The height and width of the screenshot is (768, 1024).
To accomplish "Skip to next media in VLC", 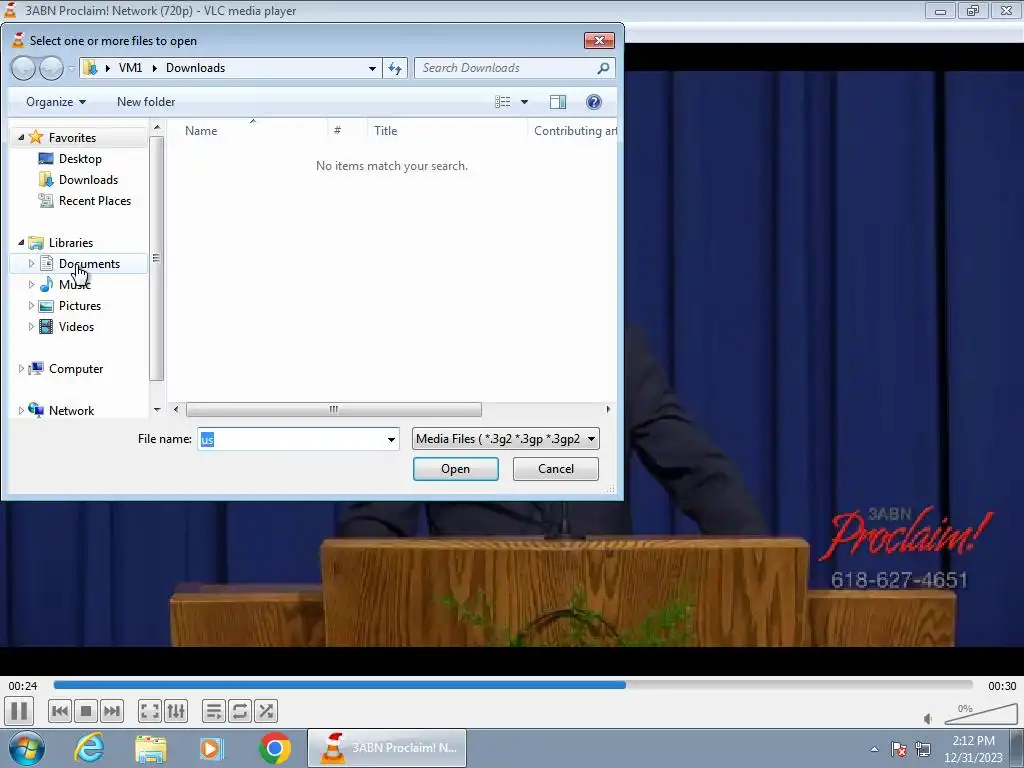I will [112, 711].
